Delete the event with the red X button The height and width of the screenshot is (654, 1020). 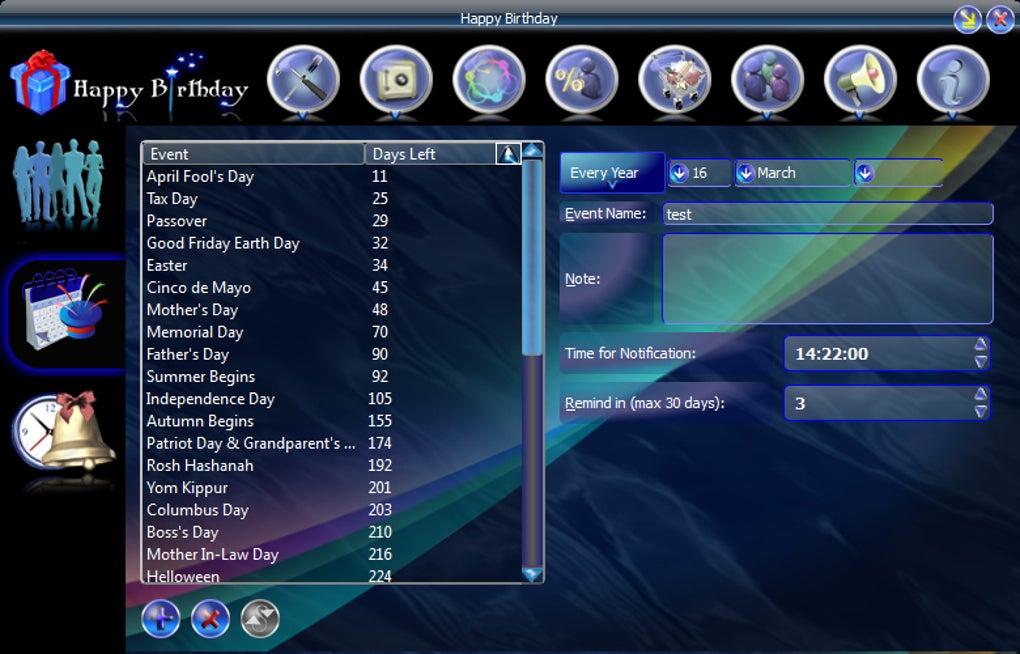[x=210, y=618]
